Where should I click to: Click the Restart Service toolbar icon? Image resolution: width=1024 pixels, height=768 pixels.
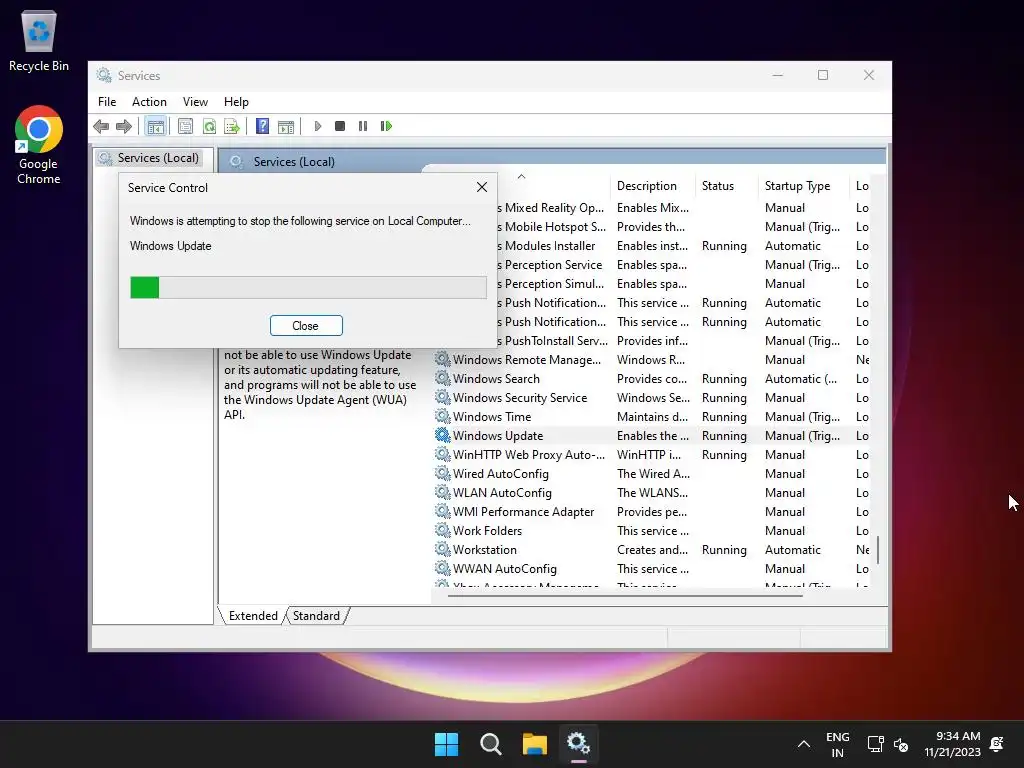[386, 126]
